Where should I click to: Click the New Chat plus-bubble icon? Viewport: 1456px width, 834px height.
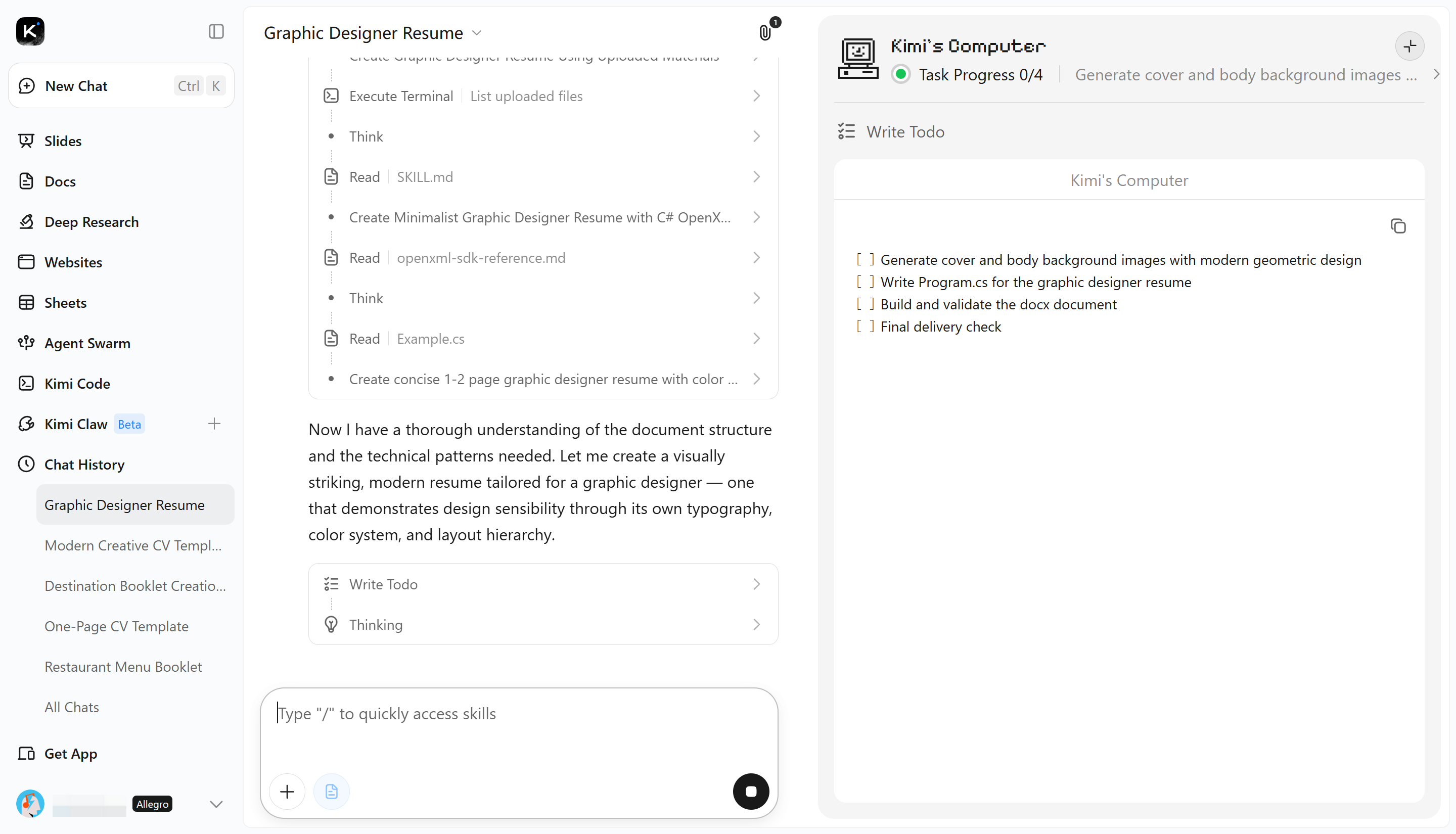pyautogui.click(x=26, y=86)
